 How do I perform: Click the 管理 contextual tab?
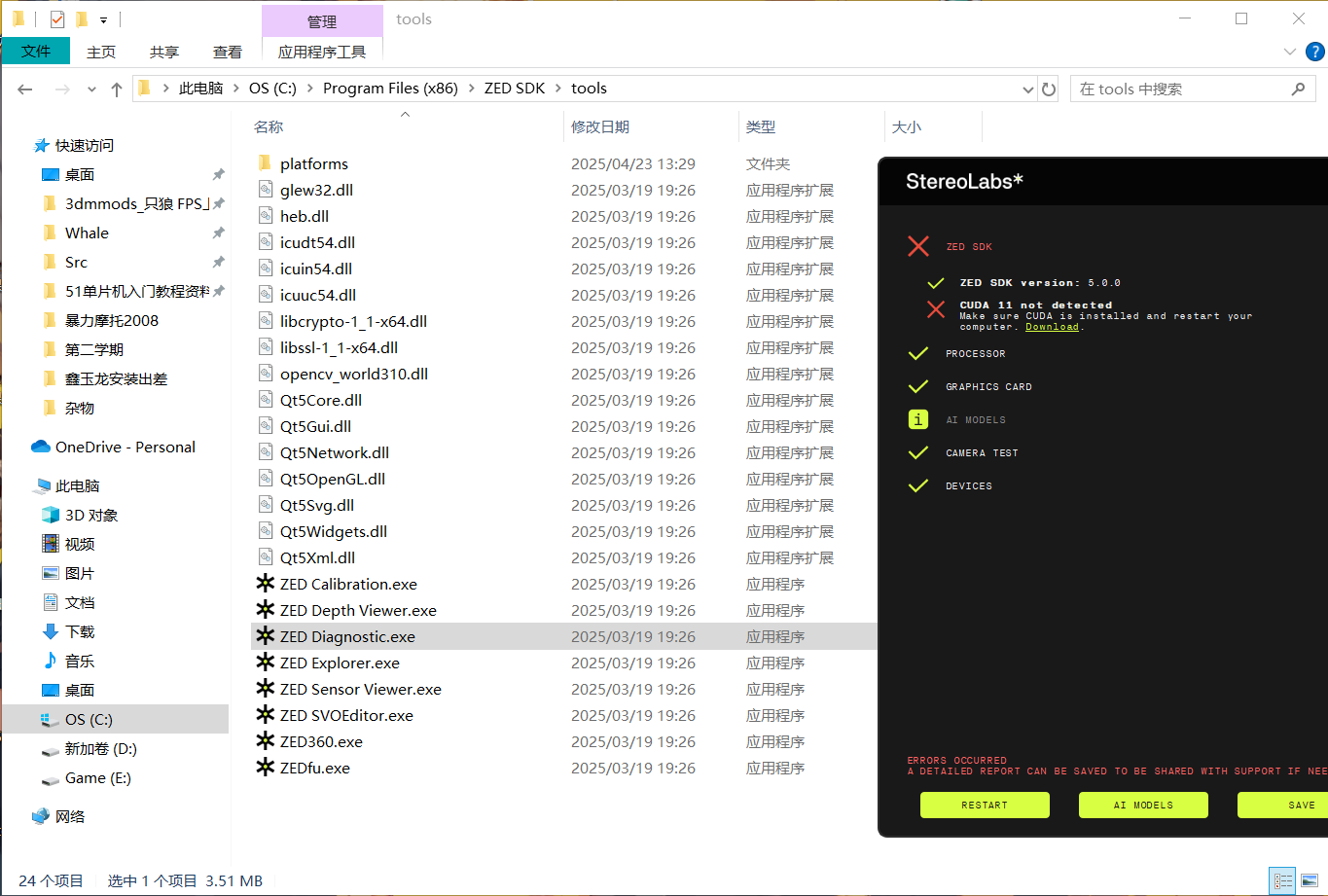(322, 21)
